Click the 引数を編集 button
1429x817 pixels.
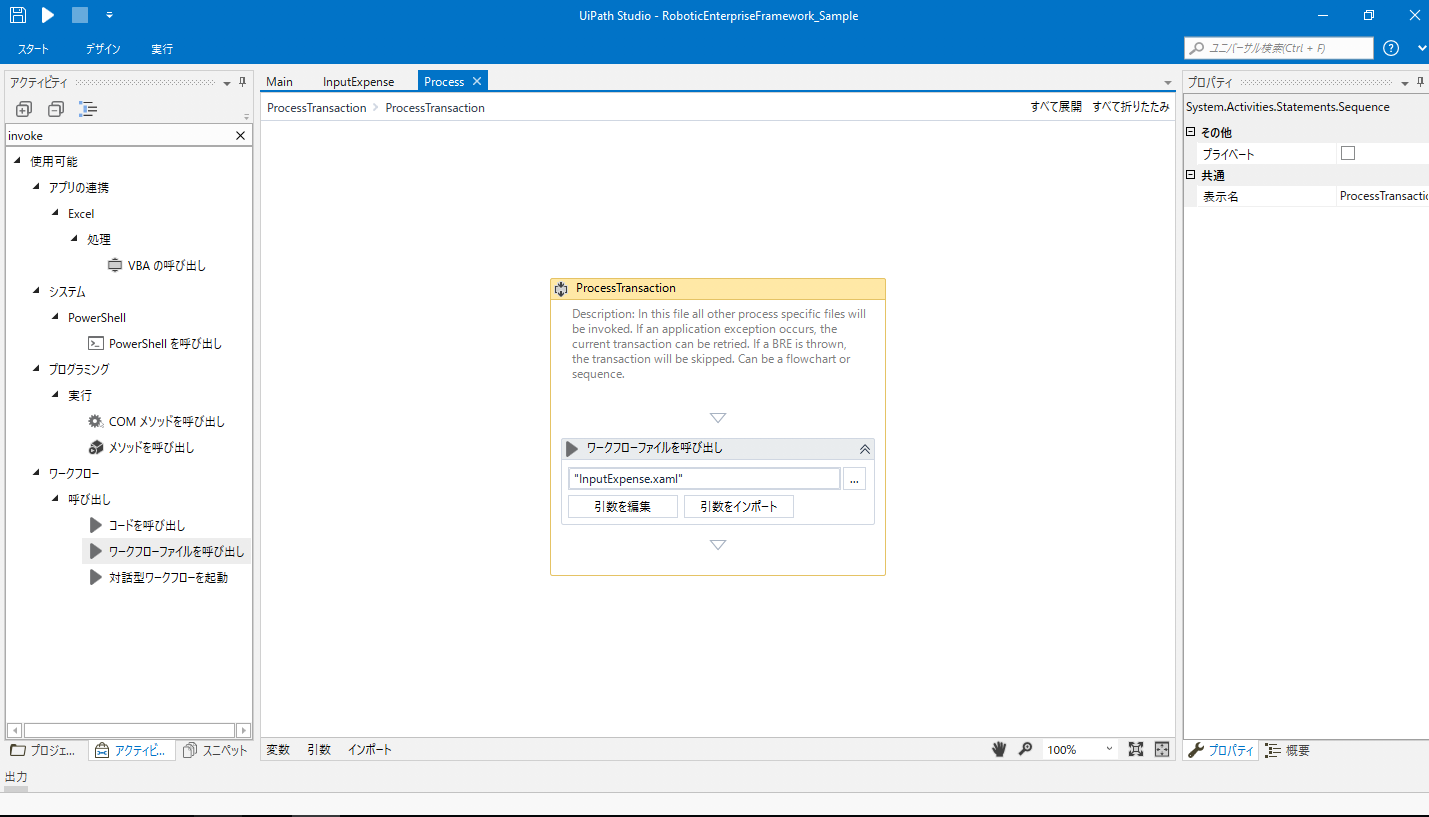click(x=622, y=506)
